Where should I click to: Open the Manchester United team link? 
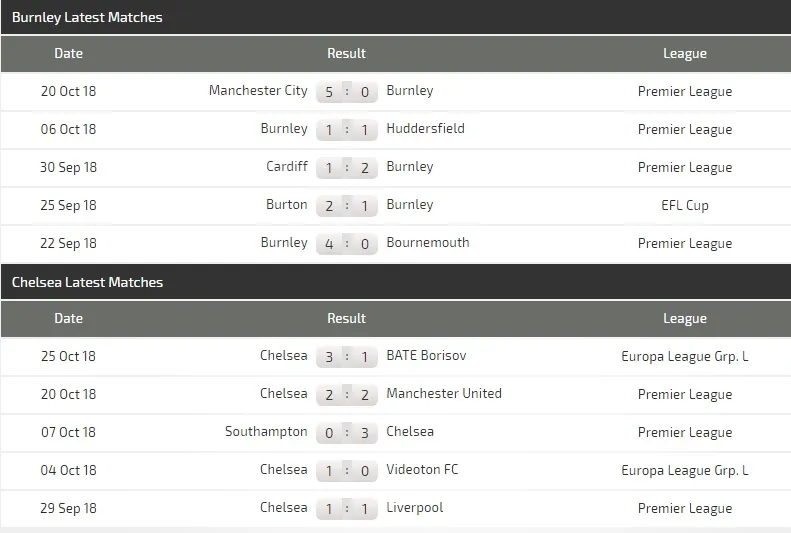pos(444,394)
